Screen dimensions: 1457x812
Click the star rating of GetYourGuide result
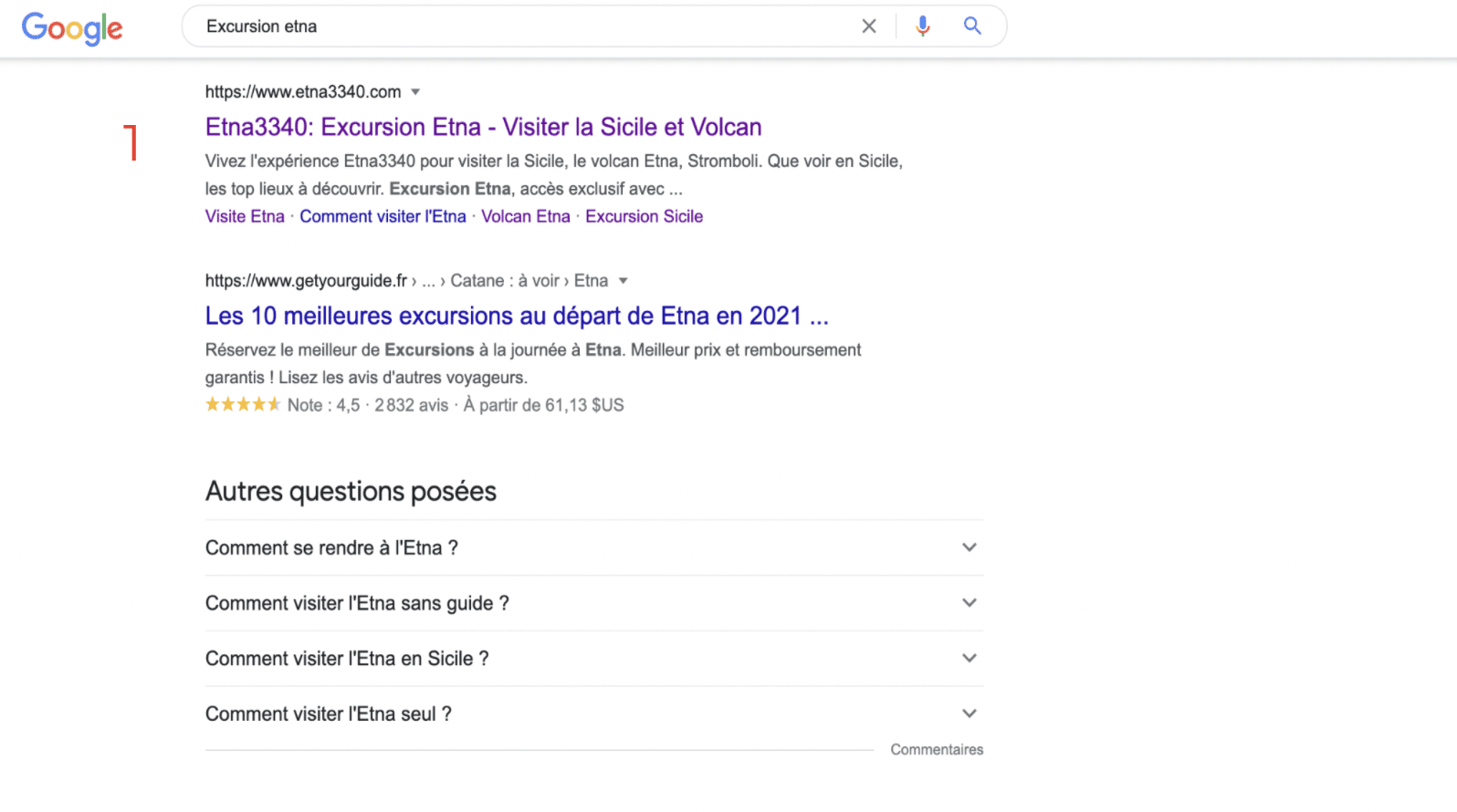(x=243, y=404)
